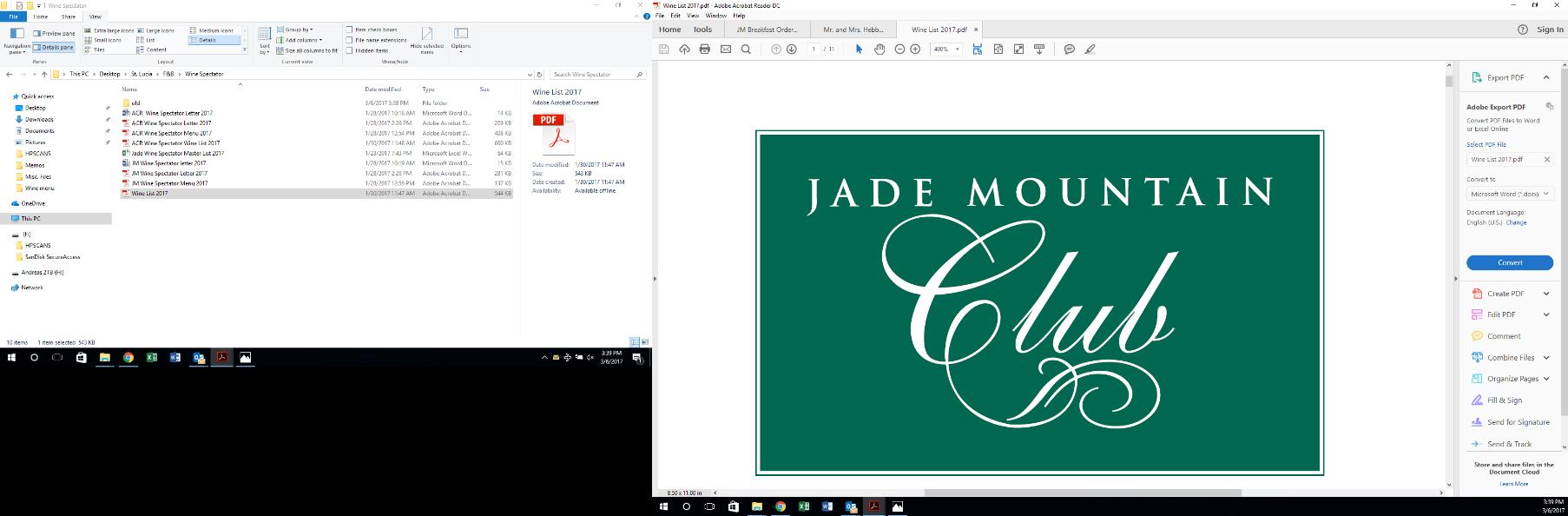The height and width of the screenshot is (516, 1568).
Task: Go to next page with the down arrow icon
Action: point(792,50)
